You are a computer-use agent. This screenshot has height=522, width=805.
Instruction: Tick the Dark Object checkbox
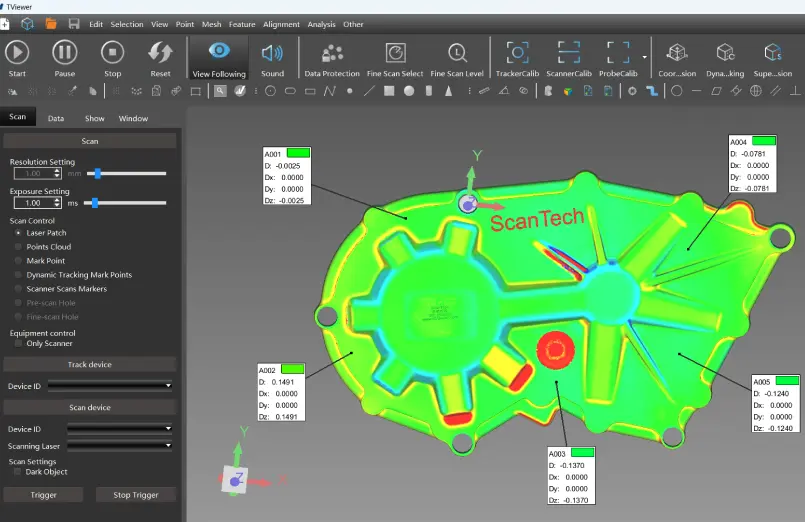(18, 472)
